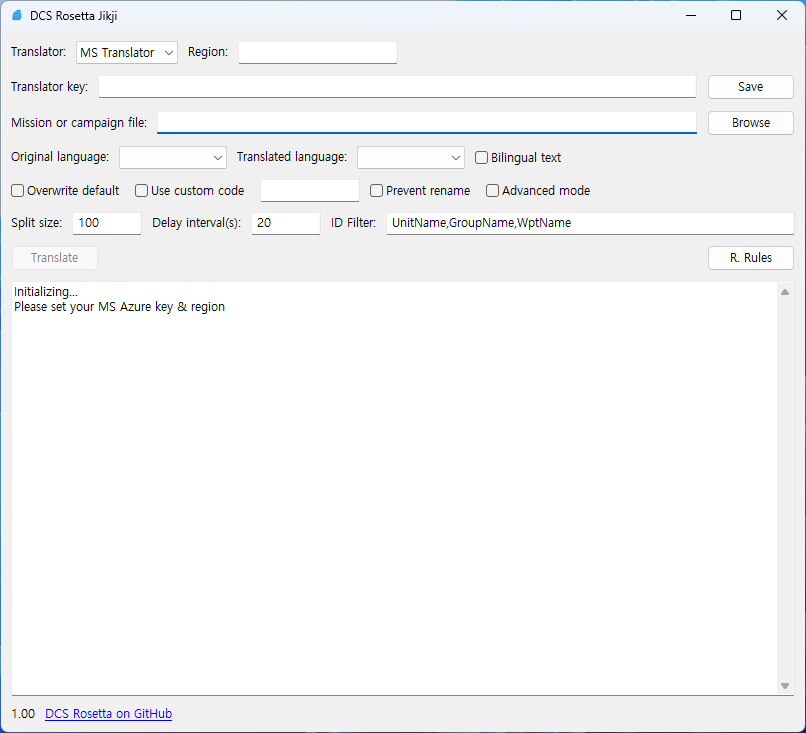This screenshot has height=733, width=806.
Task: Enable Use custom code
Action: 141,190
